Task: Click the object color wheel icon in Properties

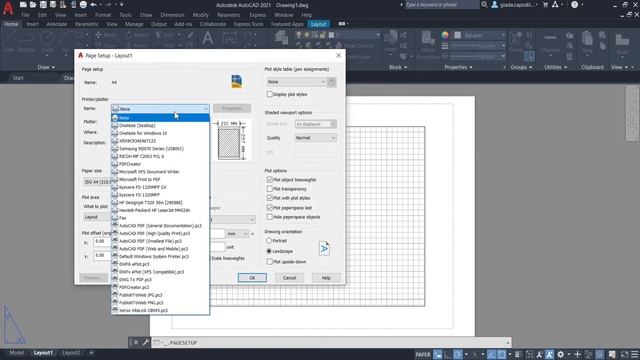Action: (445, 35)
